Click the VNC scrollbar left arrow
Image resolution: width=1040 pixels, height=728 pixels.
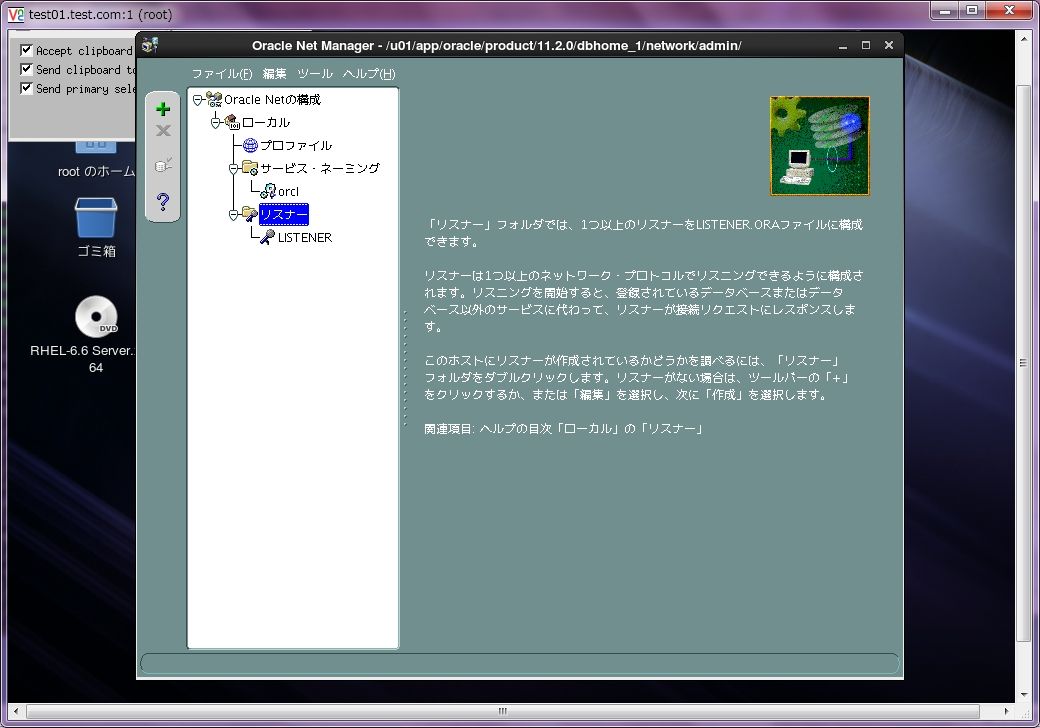click(x=16, y=711)
